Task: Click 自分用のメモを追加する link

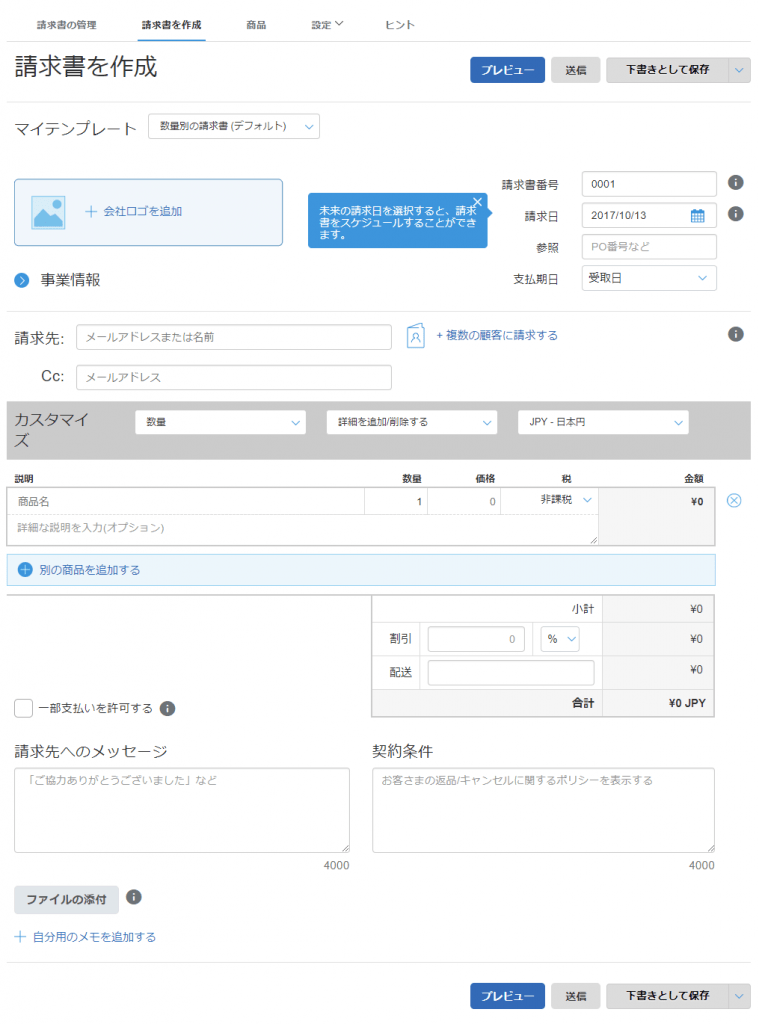Action: [95, 937]
